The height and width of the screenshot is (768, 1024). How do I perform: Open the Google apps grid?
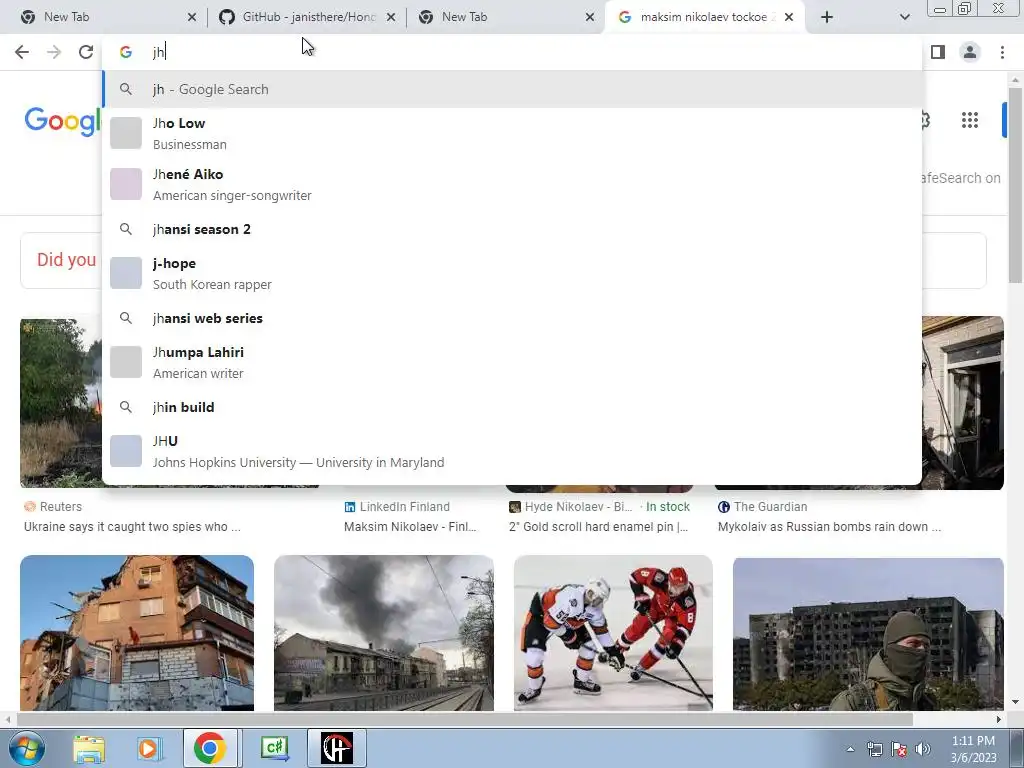(x=970, y=120)
